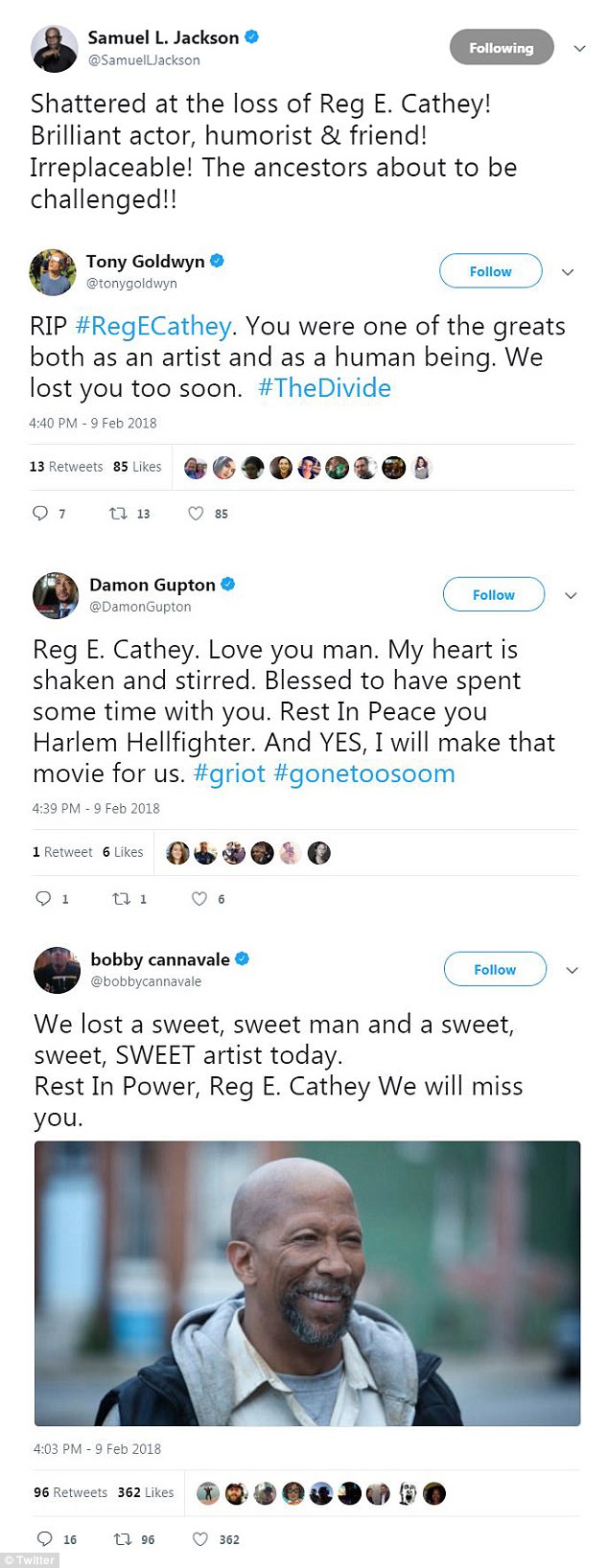The image size is (608, 1568).
Task: Like bobby cannavale's tweet with heart
Action: click(200, 1539)
